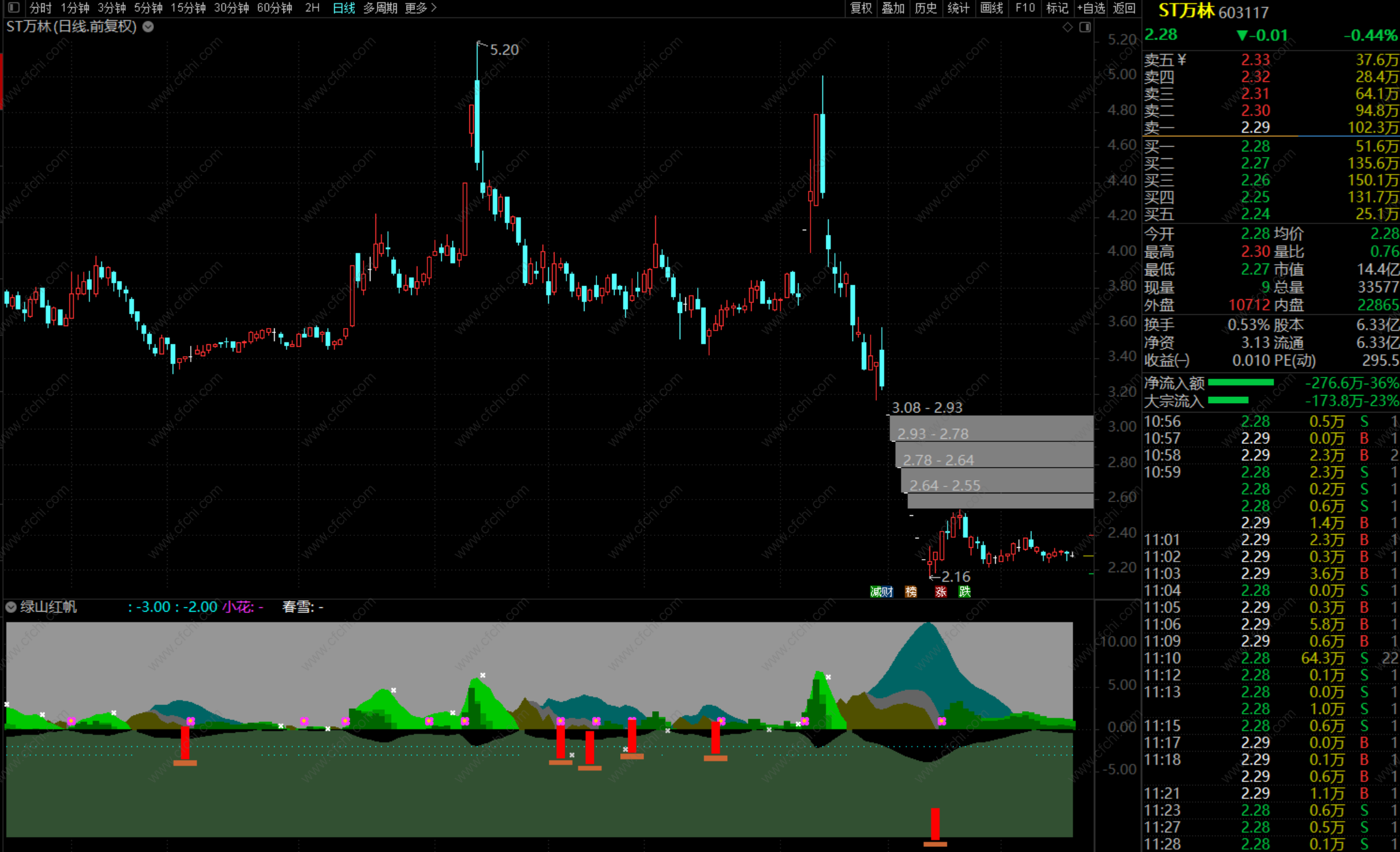
Task: Open F10 company info
Action: pyautogui.click(x=1025, y=8)
